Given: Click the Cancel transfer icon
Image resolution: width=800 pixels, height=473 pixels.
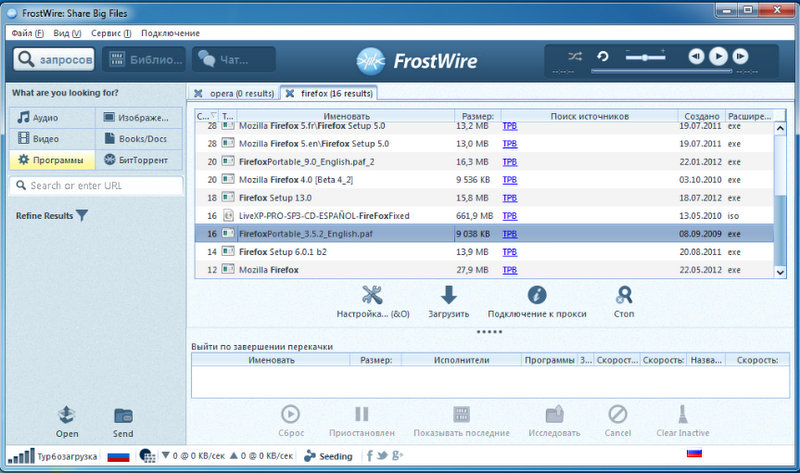Looking at the screenshot, I should 617,414.
